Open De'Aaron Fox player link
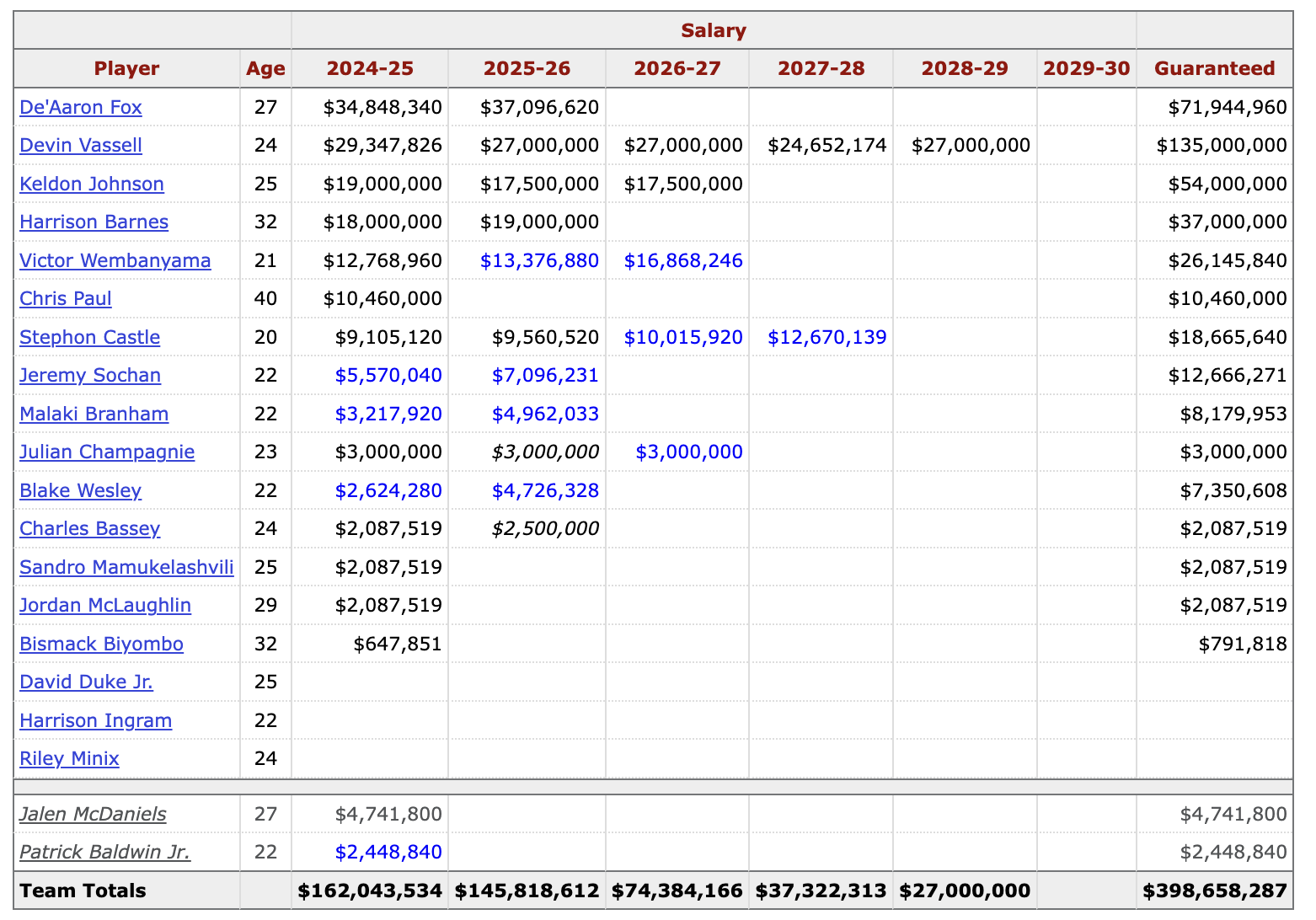This screenshot has height=920, width=1316. click(81, 107)
